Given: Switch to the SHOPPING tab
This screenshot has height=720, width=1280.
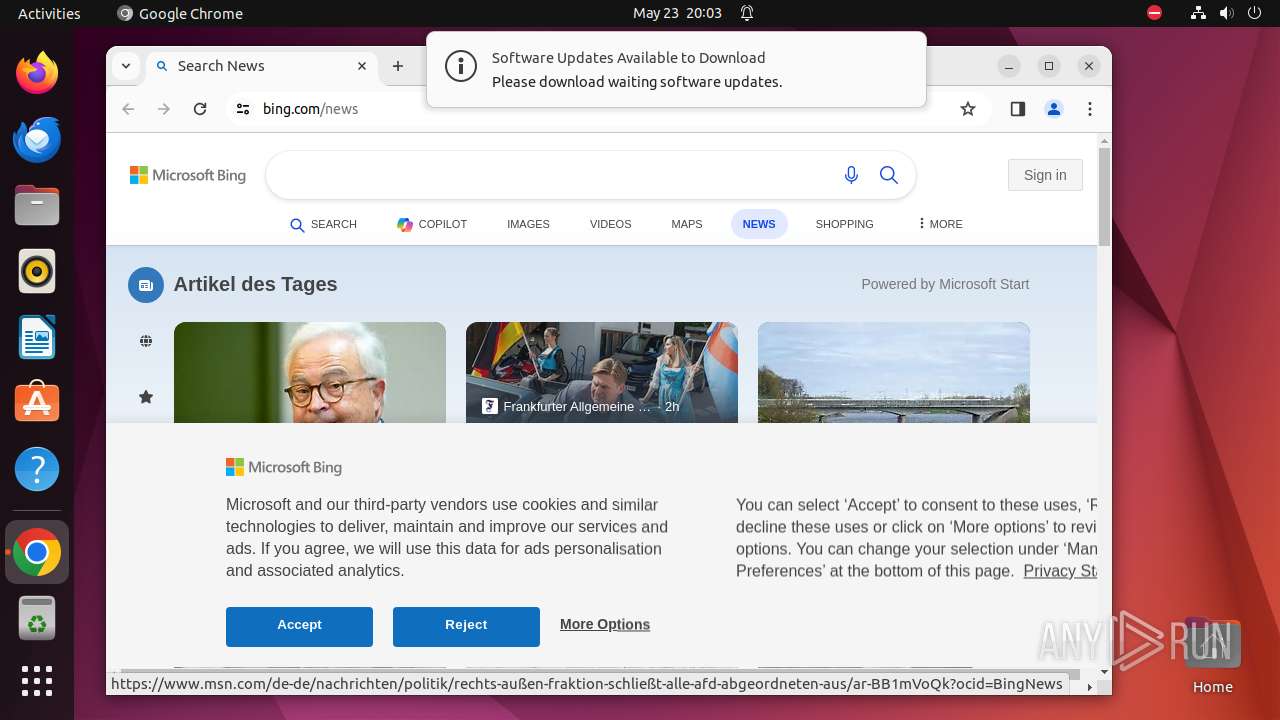Looking at the screenshot, I should pos(844,224).
